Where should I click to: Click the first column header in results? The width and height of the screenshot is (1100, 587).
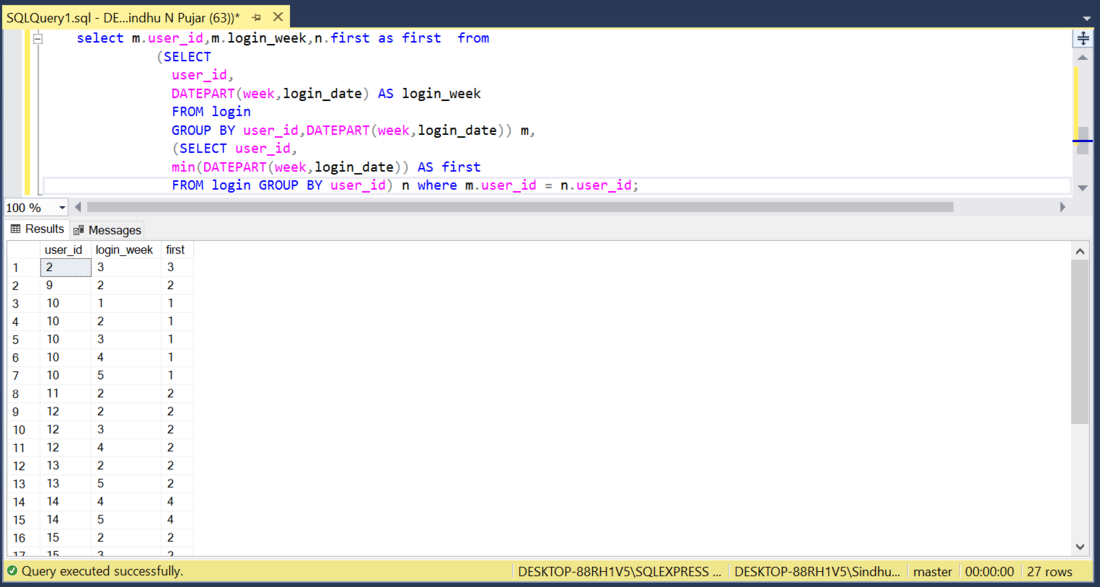pyautogui.click(x=177, y=250)
